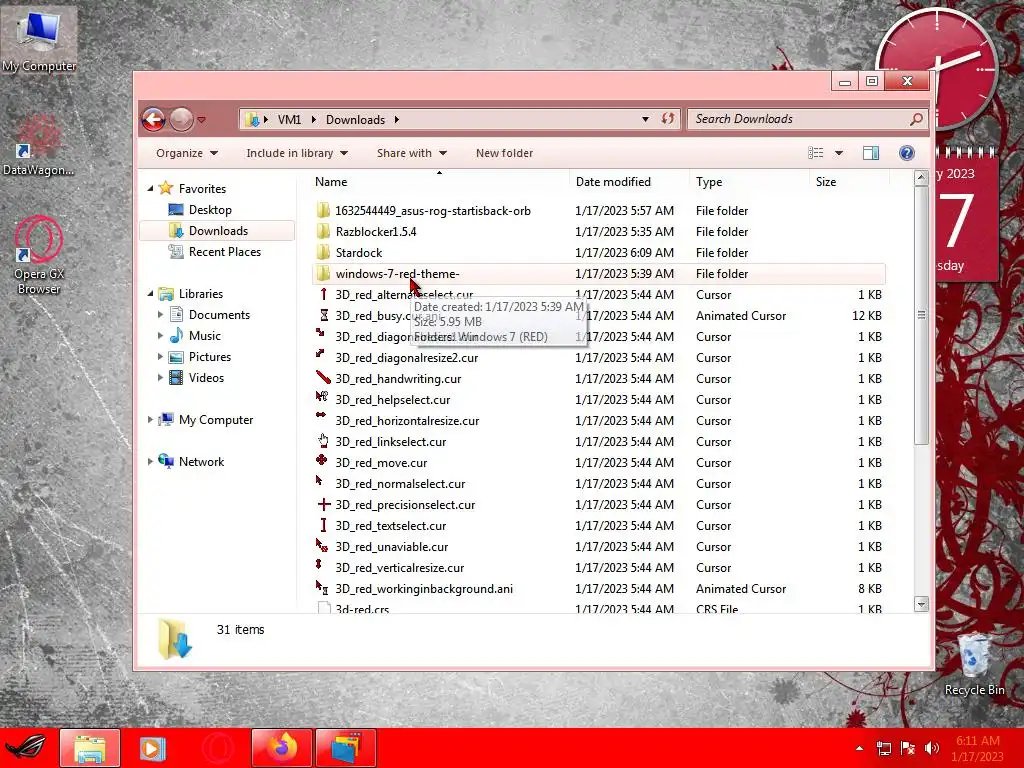Click the volume speaker tray icon
Viewport: 1024px width, 768px height.
tap(932, 748)
